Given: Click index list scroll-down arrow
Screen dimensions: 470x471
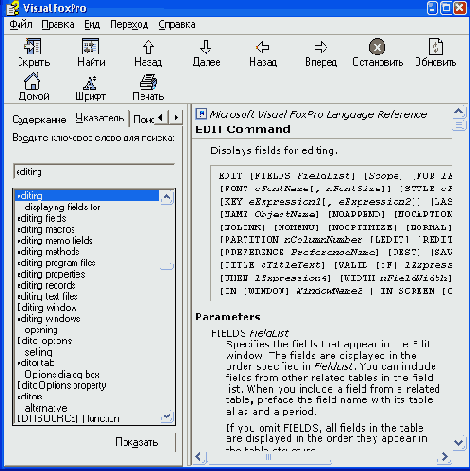Looking at the screenshot, I should coord(167,416).
